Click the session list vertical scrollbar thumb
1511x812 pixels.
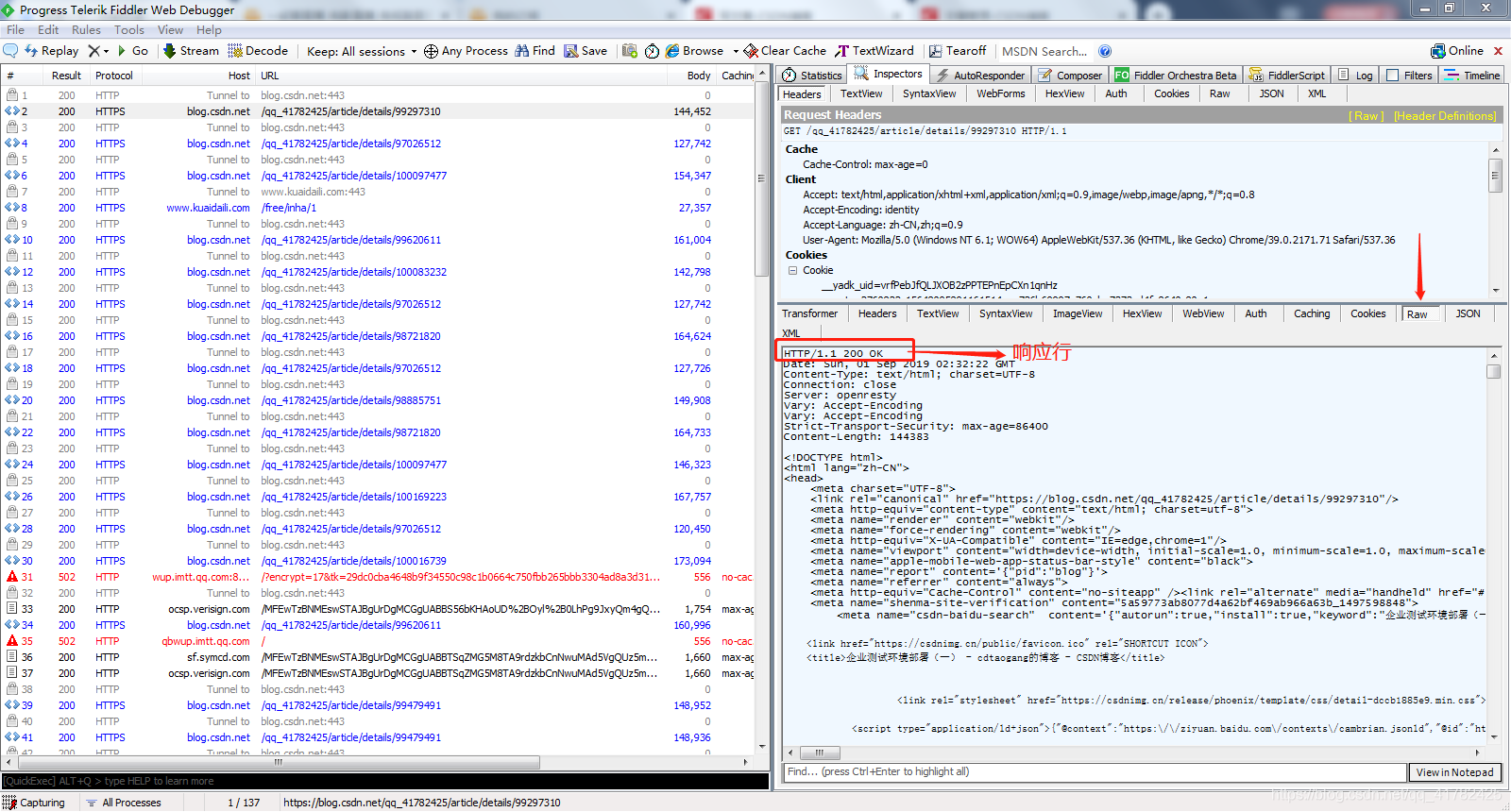[761, 179]
